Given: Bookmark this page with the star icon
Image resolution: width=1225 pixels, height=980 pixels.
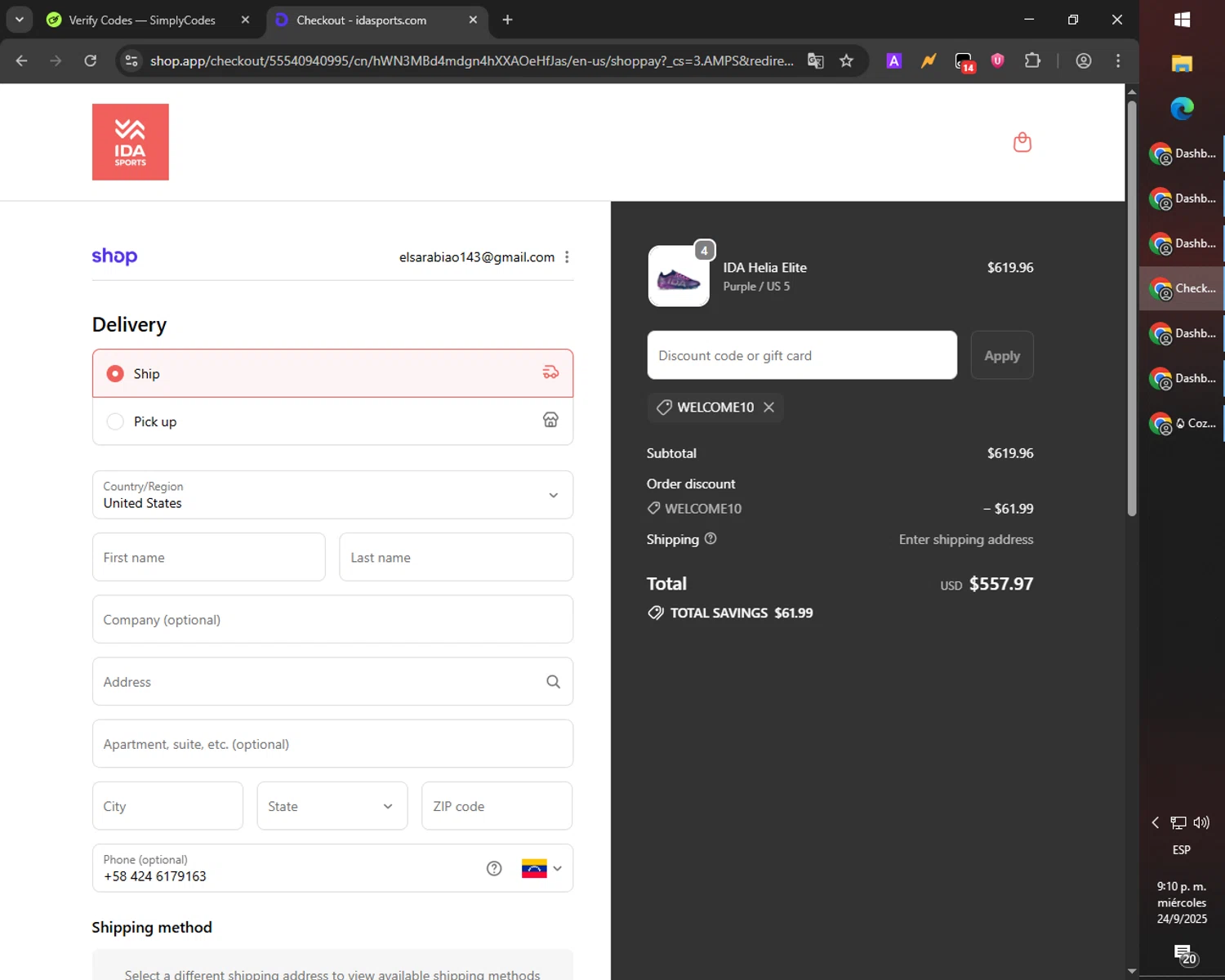Looking at the screenshot, I should pyautogui.click(x=846, y=60).
